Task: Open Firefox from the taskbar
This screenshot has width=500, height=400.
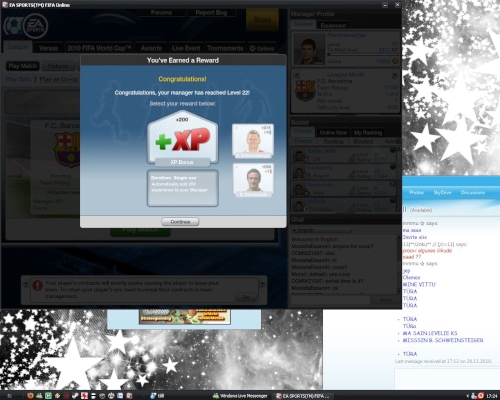Action: tap(31, 396)
